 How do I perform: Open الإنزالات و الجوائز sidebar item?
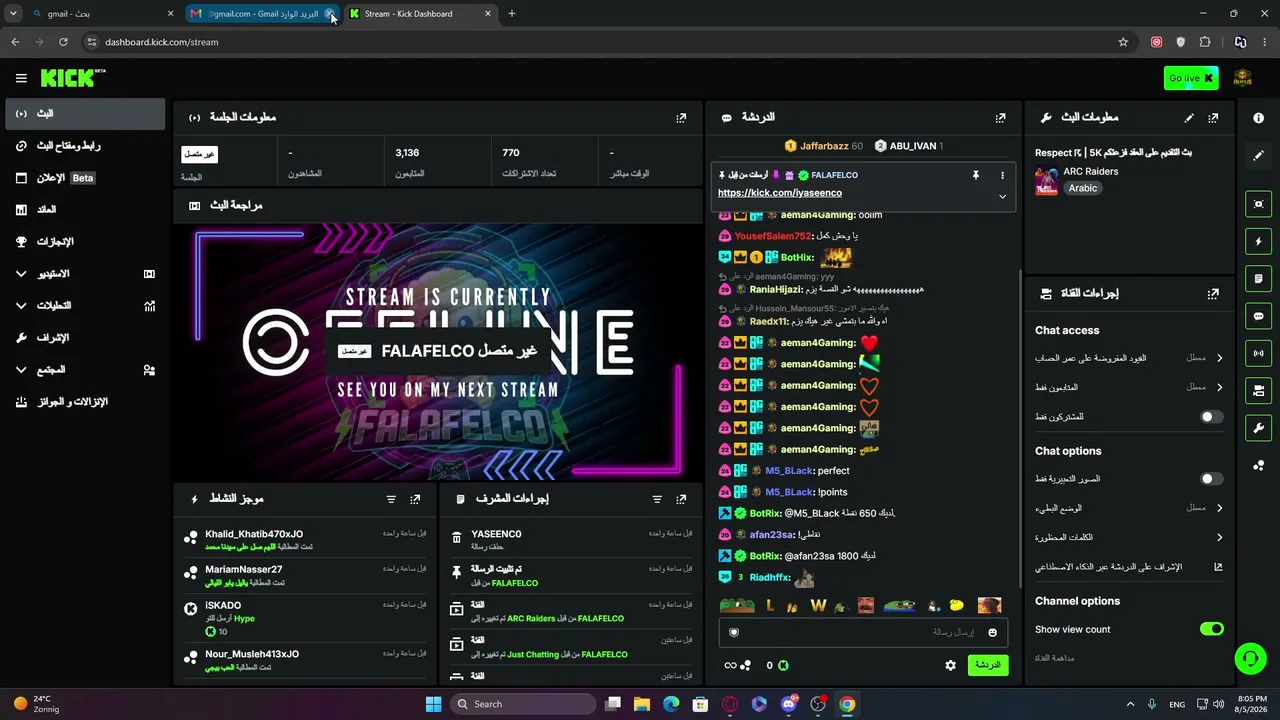click(85, 402)
